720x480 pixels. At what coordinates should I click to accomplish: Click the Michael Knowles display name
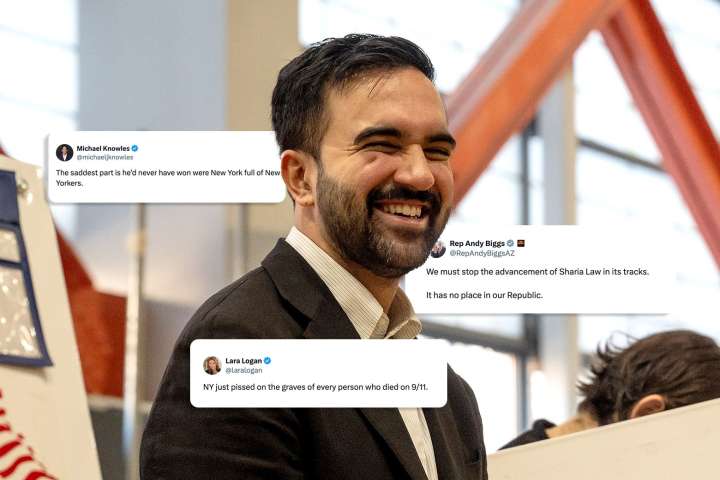tap(103, 148)
